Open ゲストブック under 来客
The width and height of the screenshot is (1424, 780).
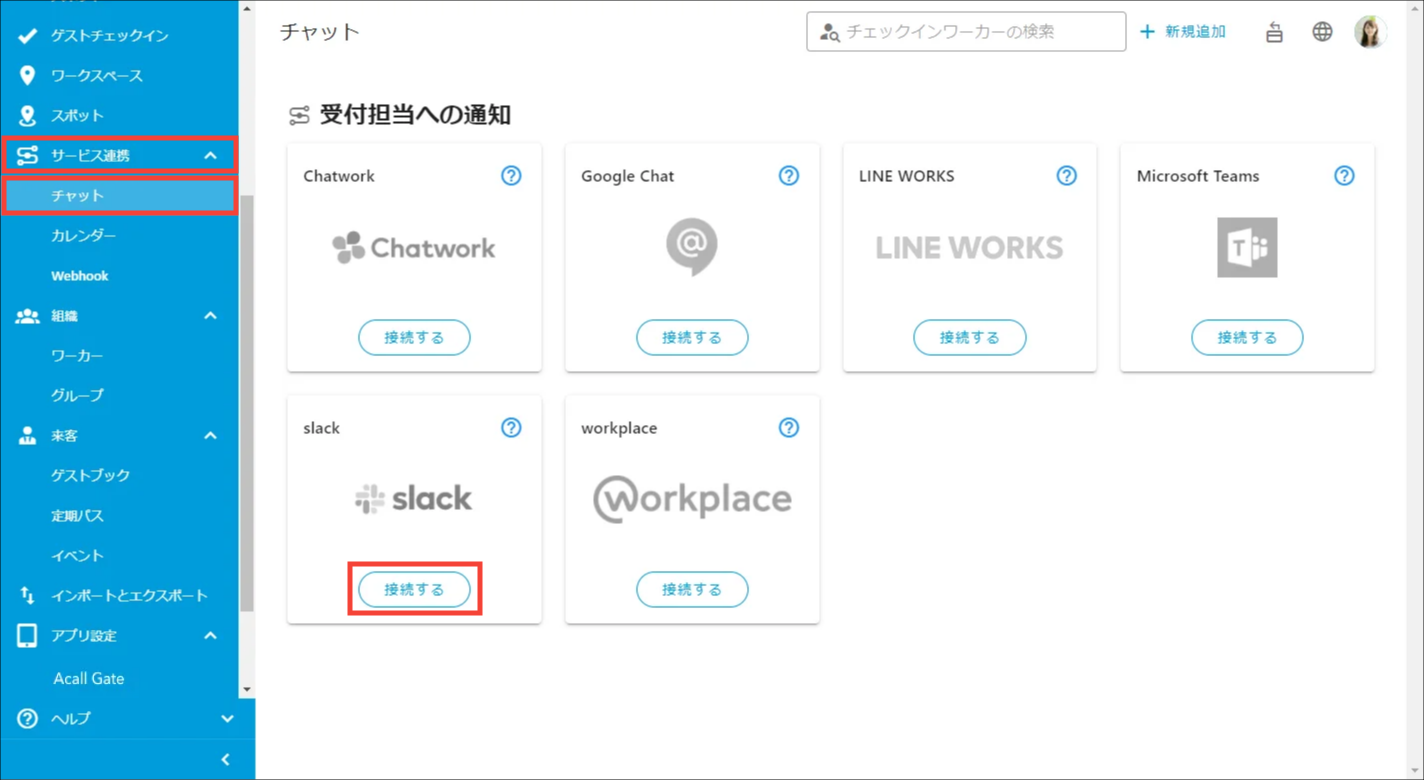tap(120, 476)
